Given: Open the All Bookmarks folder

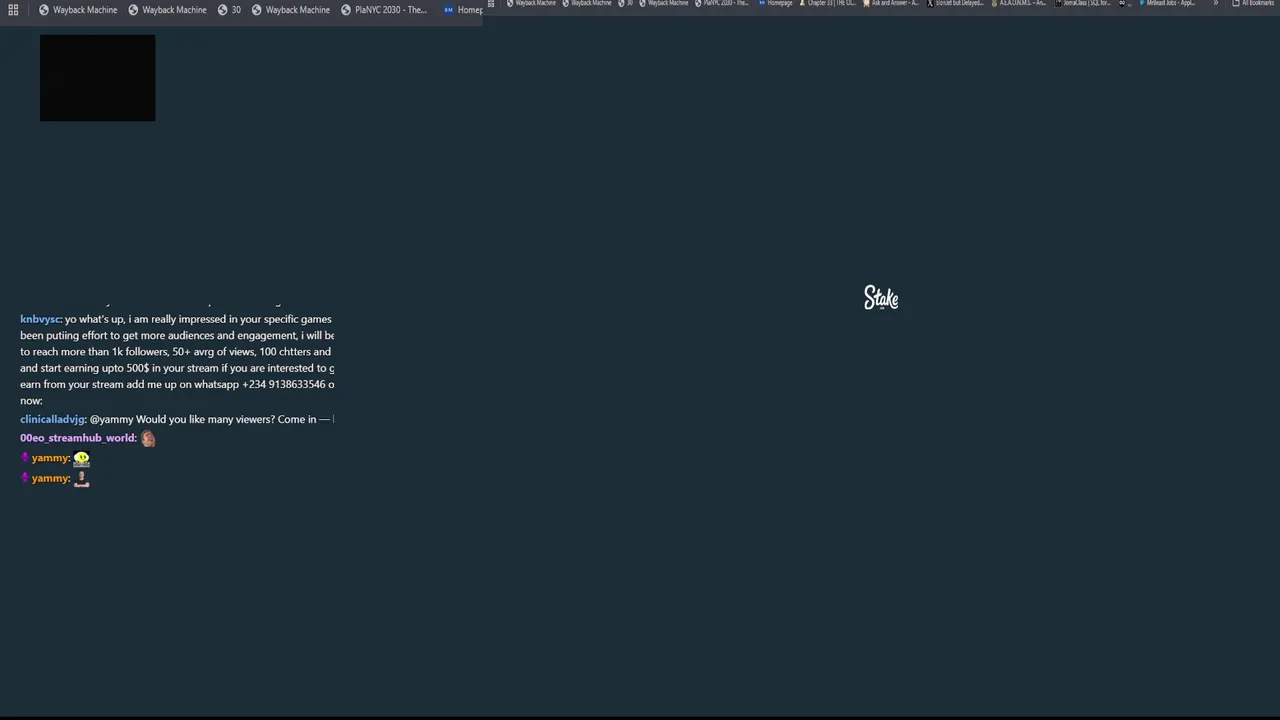Looking at the screenshot, I should tap(1253, 3).
